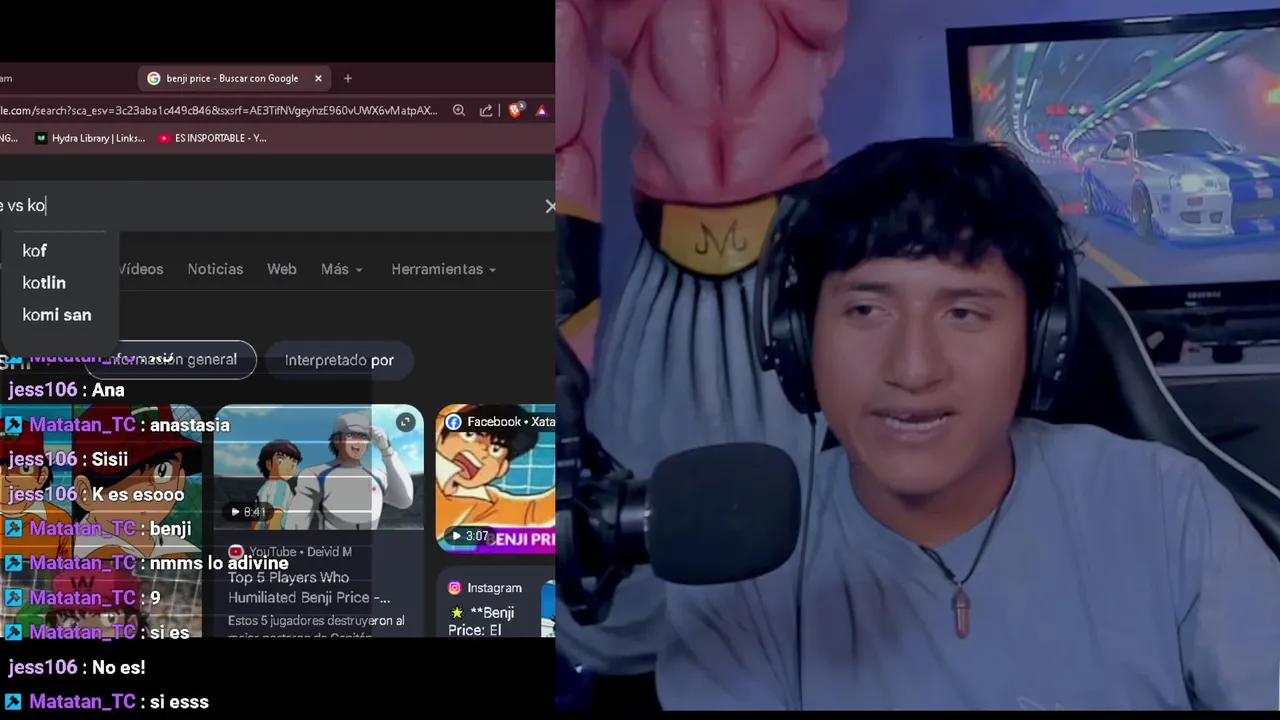Image resolution: width=1280 pixels, height=720 pixels.
Task: Click chat message 'Matatan_TC : si esss'
Action: (107, 702)
